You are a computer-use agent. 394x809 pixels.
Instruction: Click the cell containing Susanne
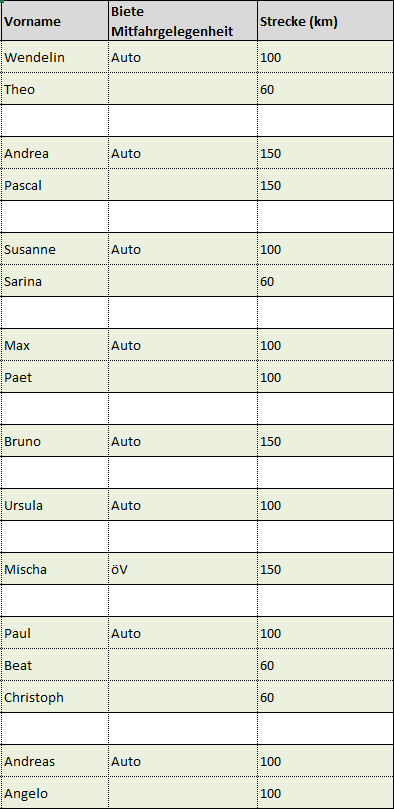55,249
